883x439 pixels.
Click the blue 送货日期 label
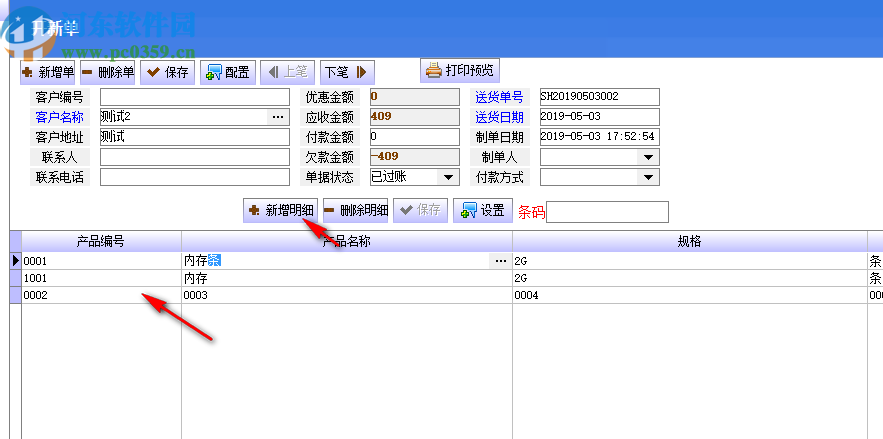coord(499,117)
